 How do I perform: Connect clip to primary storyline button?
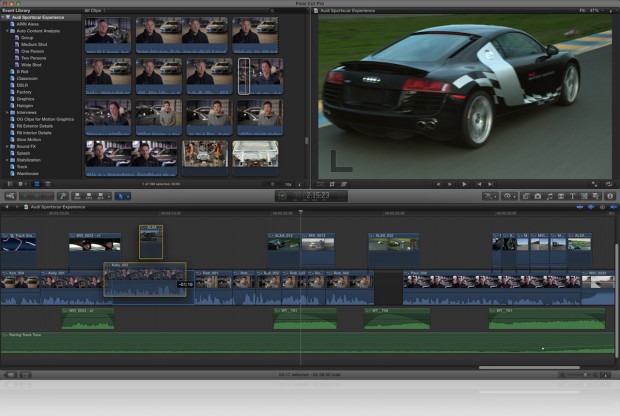[77, 196]
